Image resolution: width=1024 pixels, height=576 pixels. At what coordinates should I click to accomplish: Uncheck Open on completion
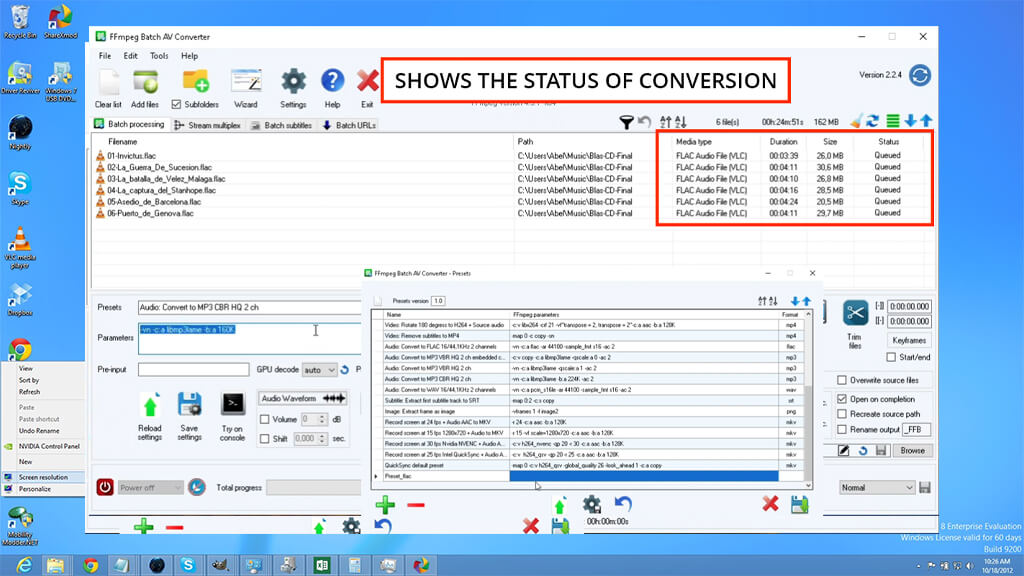[842, 399]
